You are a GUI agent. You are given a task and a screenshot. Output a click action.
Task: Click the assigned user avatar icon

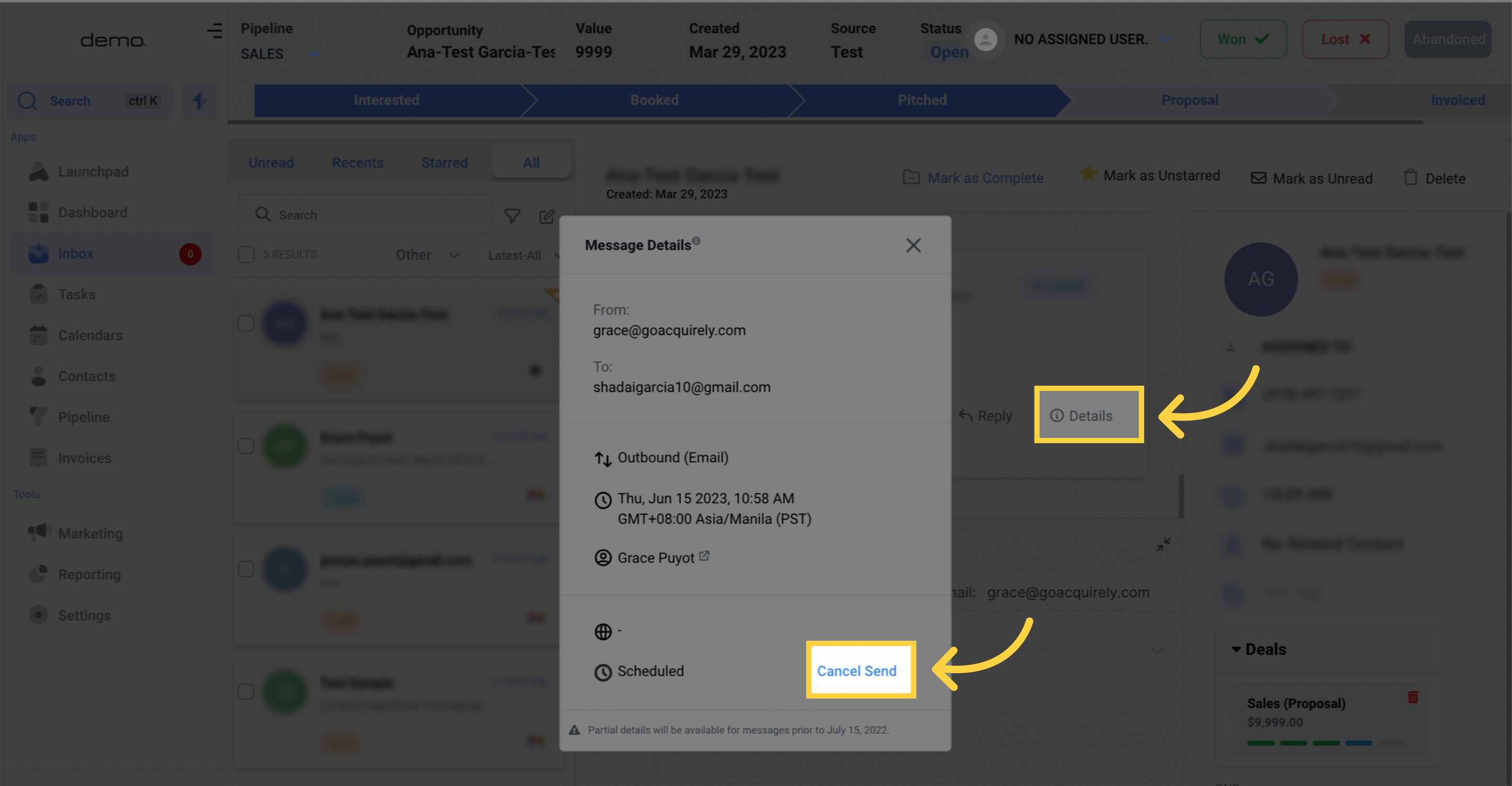click(985, 39)
